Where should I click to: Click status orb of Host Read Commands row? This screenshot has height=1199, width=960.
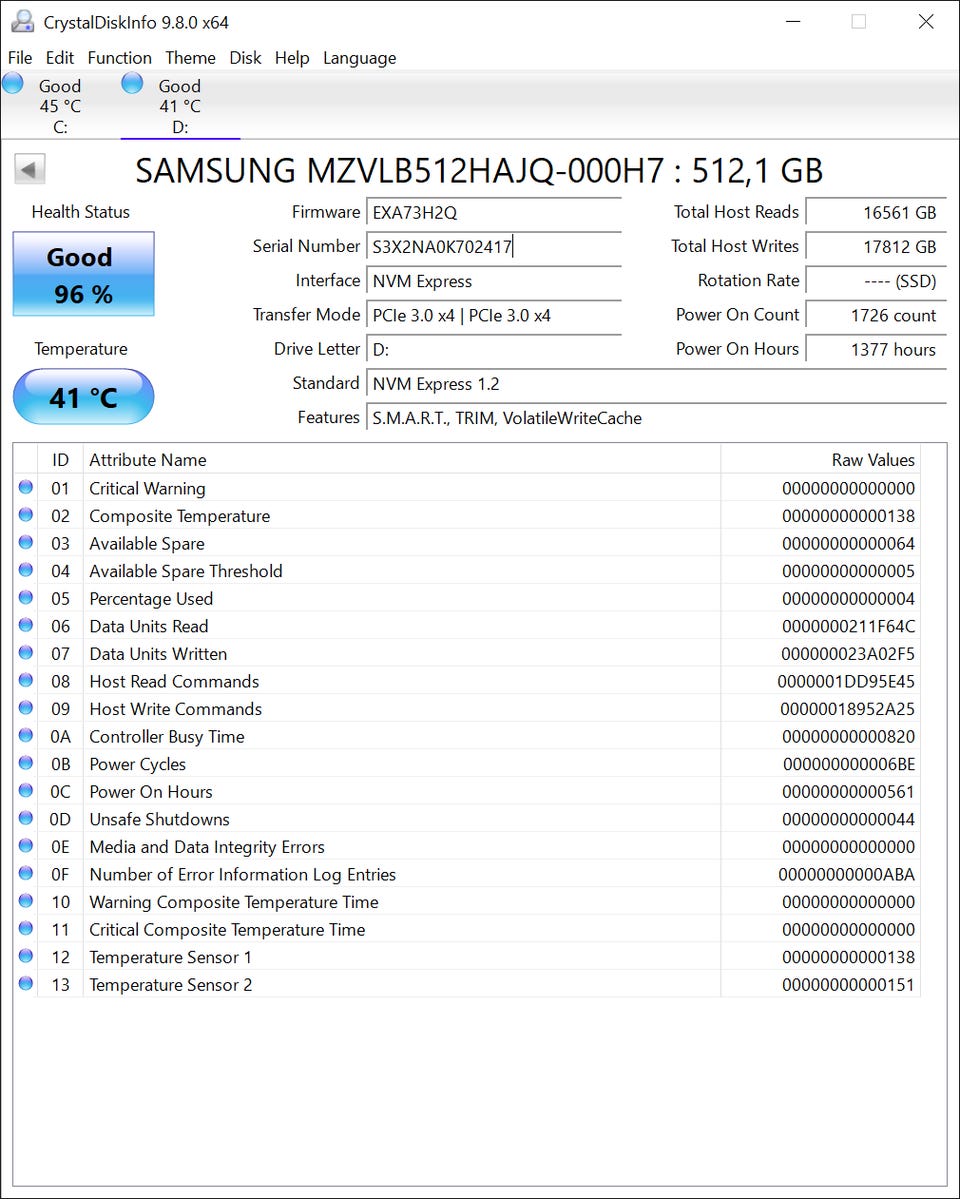pos(26,680)
